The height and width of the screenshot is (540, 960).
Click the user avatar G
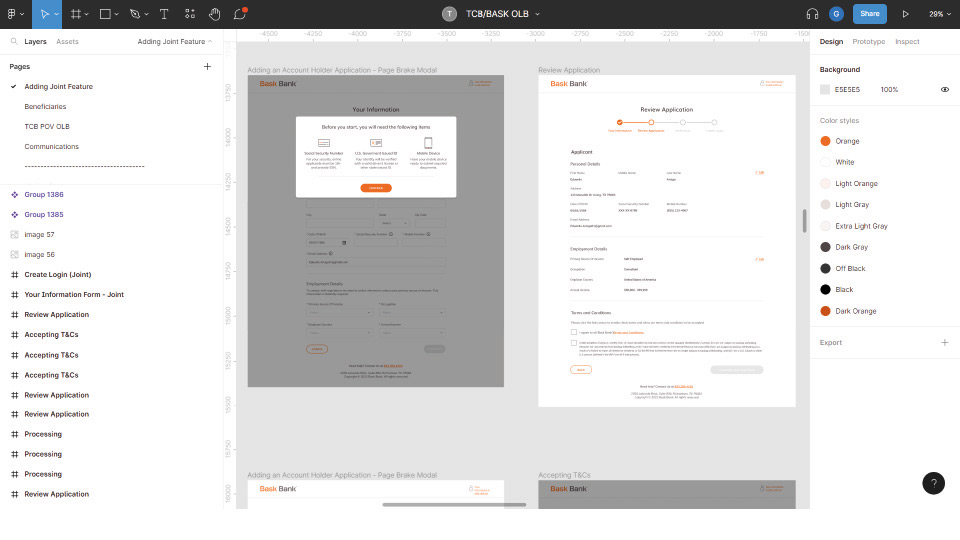[x=836, y=13]
